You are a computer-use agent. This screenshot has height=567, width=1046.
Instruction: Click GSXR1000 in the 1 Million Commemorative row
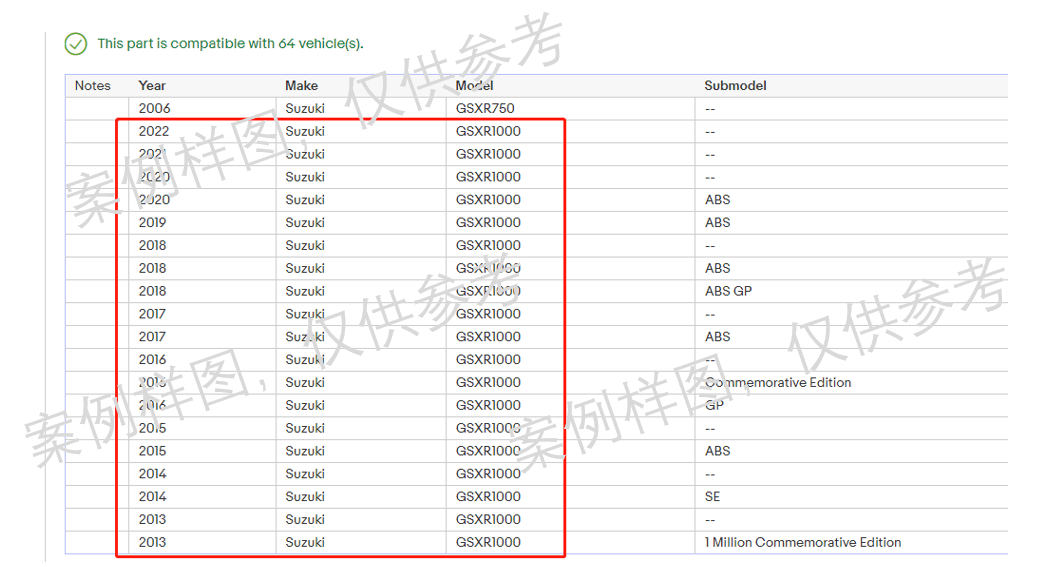(x=488, y=542)
